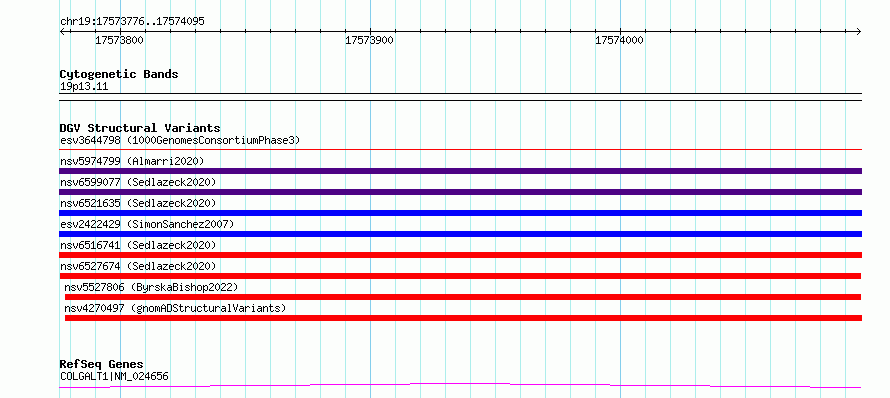Click the DGV Structural Variants track title
The image size is (890, 398).
click(140, 128)
